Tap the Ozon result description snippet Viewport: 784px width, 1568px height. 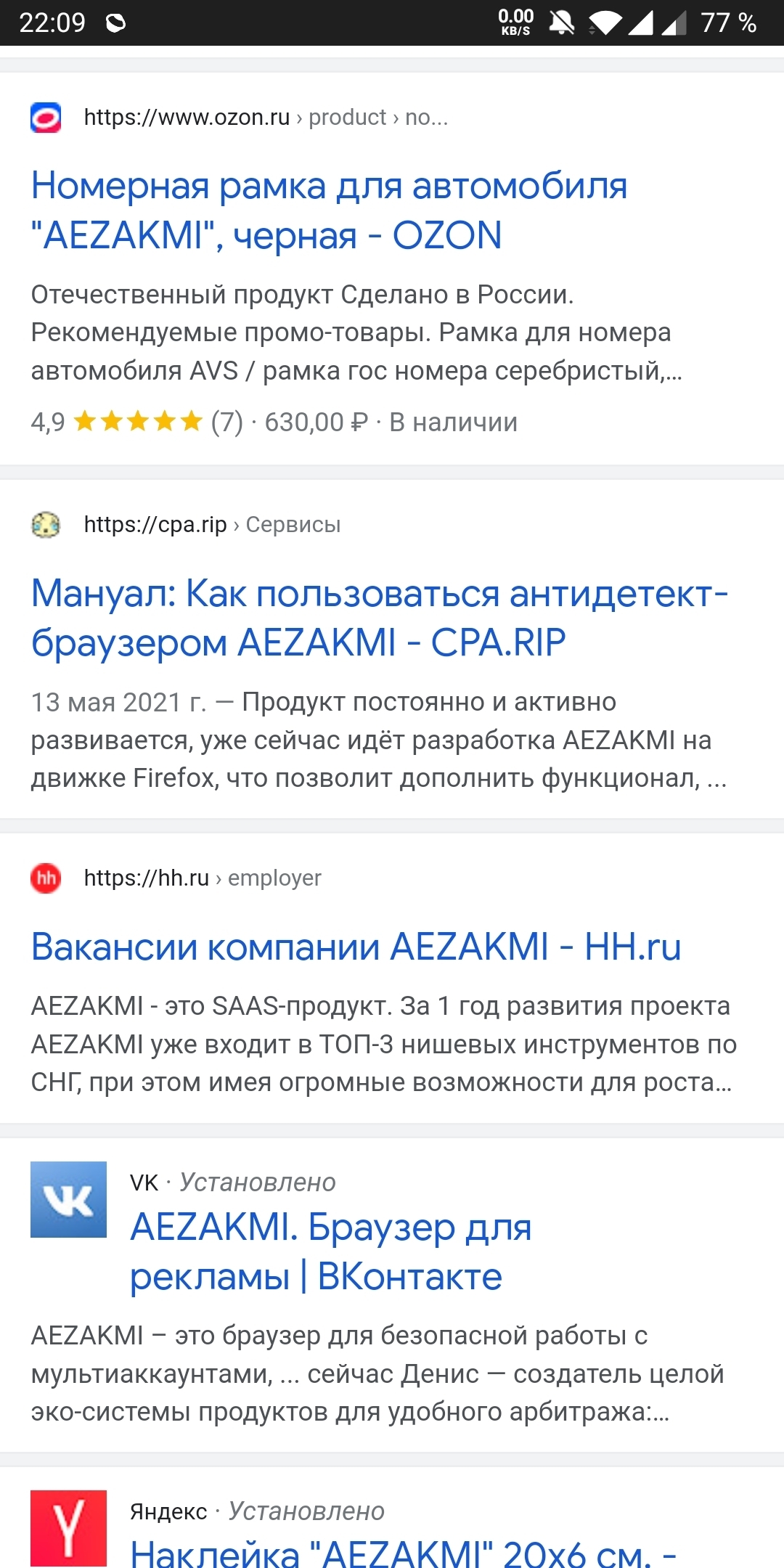[x=356, y=332]
